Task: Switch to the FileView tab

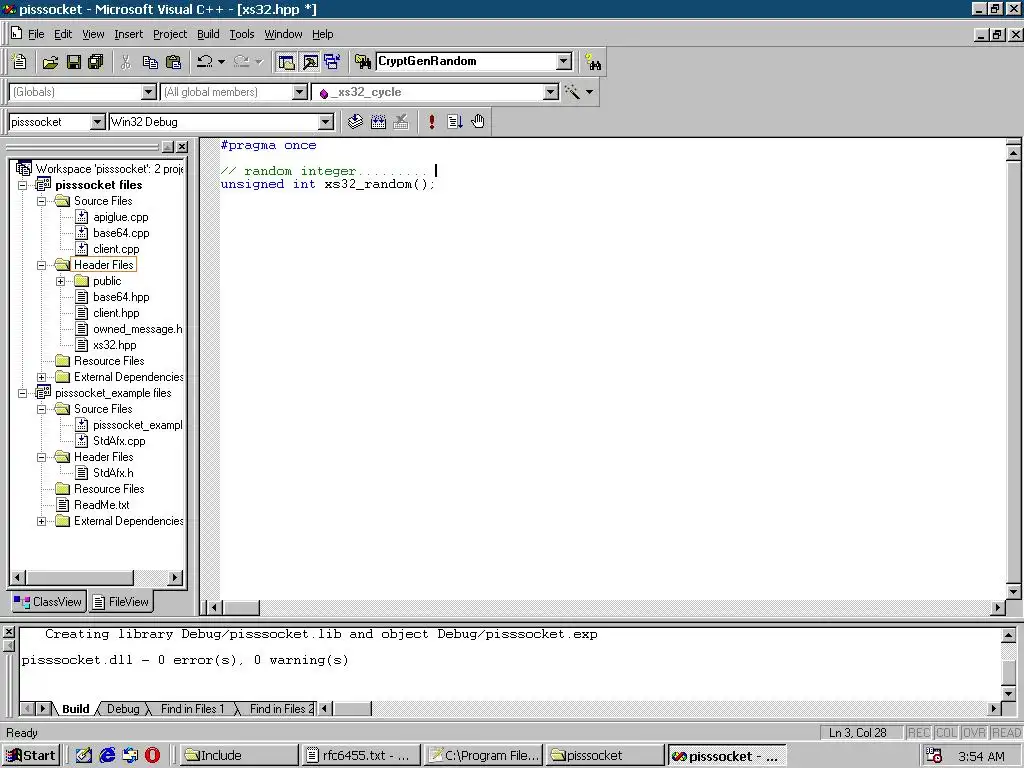Action: point(120,602)
